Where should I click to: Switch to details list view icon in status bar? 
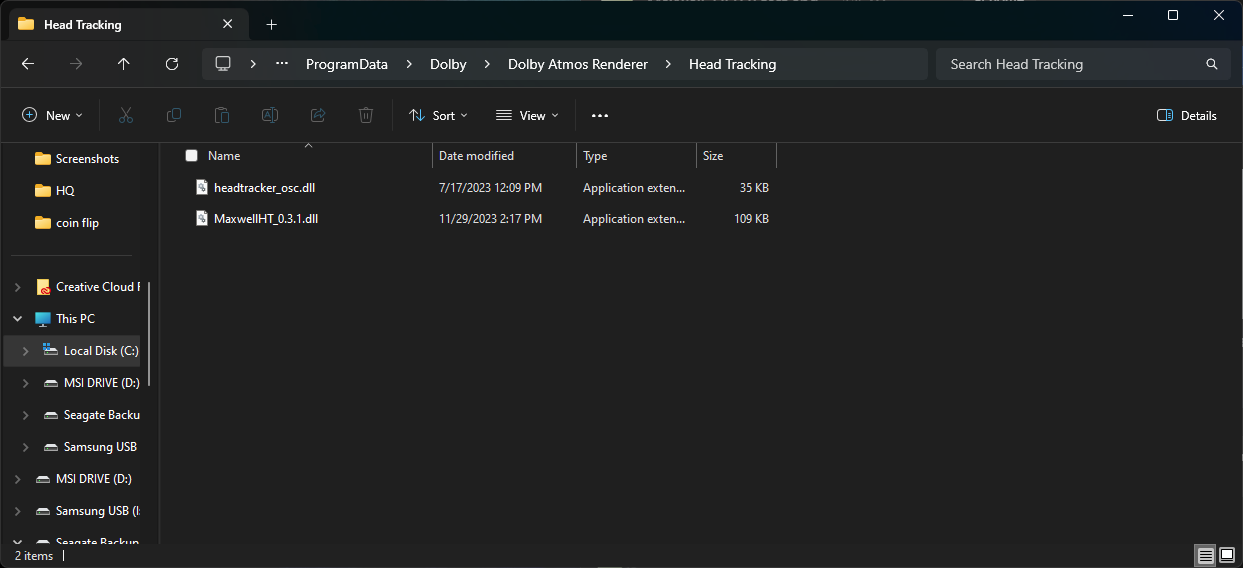pyautogui.click(x=1206, y=555)
